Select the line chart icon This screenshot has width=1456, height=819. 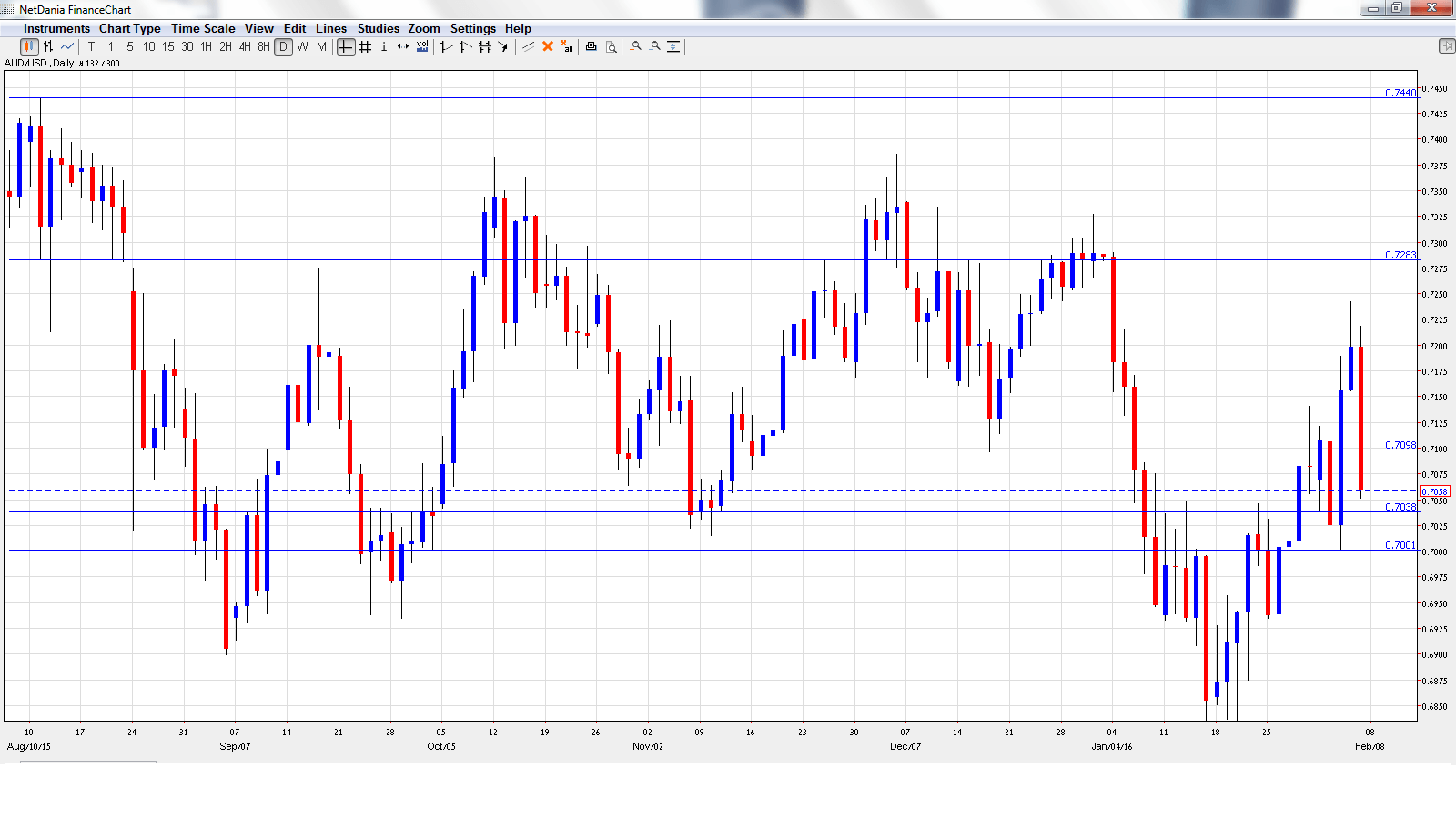click(66, 47)
